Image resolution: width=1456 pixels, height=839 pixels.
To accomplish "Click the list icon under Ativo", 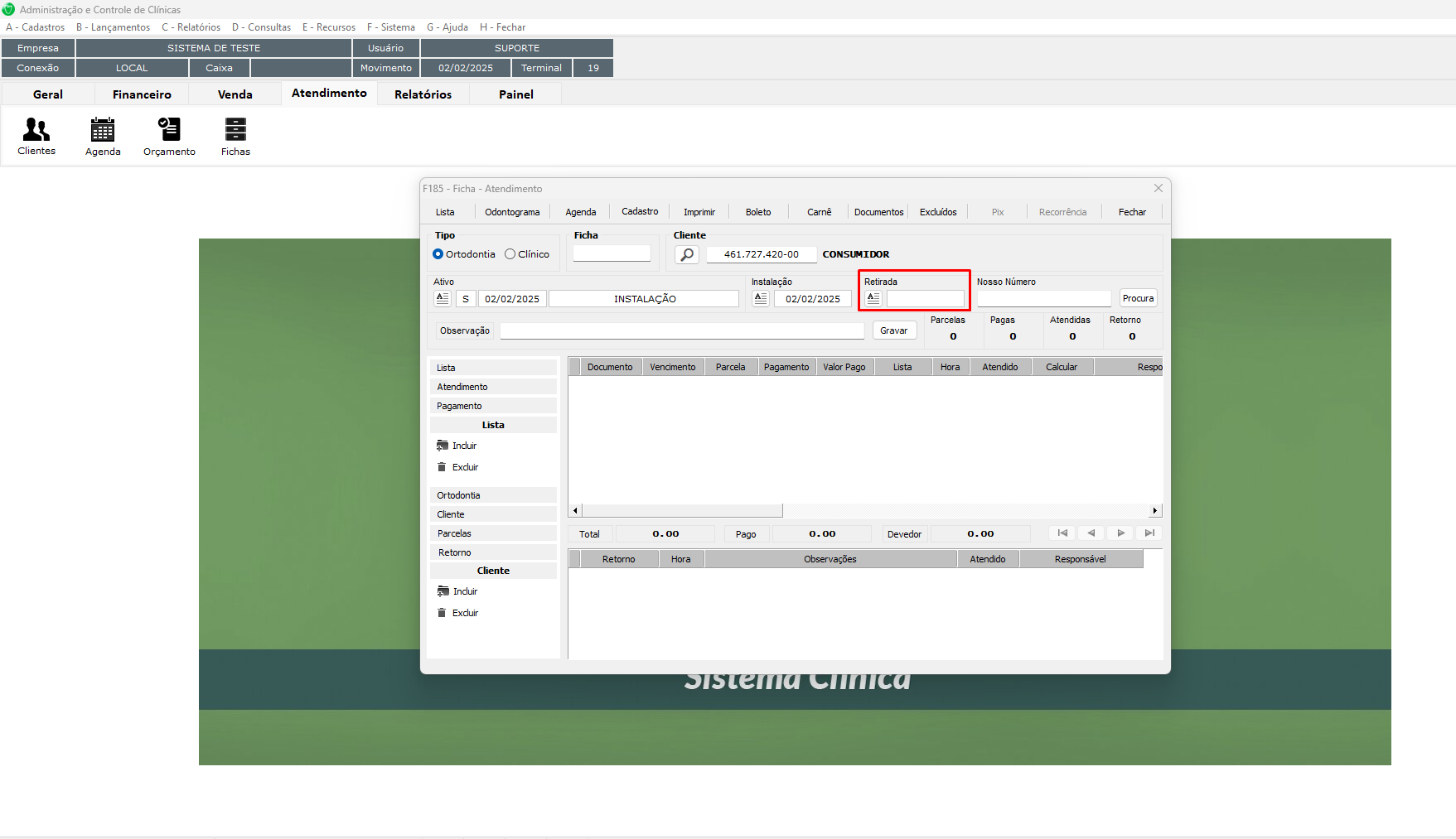I will (x=443, y=298).
